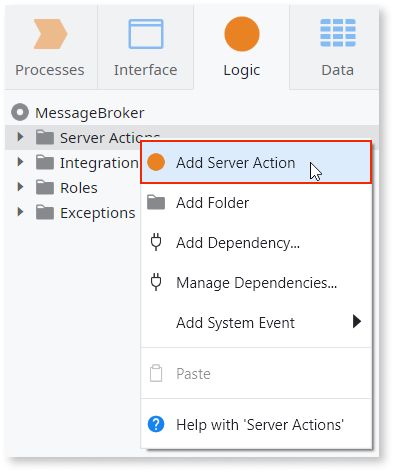
Task: Choose Add Server Action from menu
Action: pos(256,162)
